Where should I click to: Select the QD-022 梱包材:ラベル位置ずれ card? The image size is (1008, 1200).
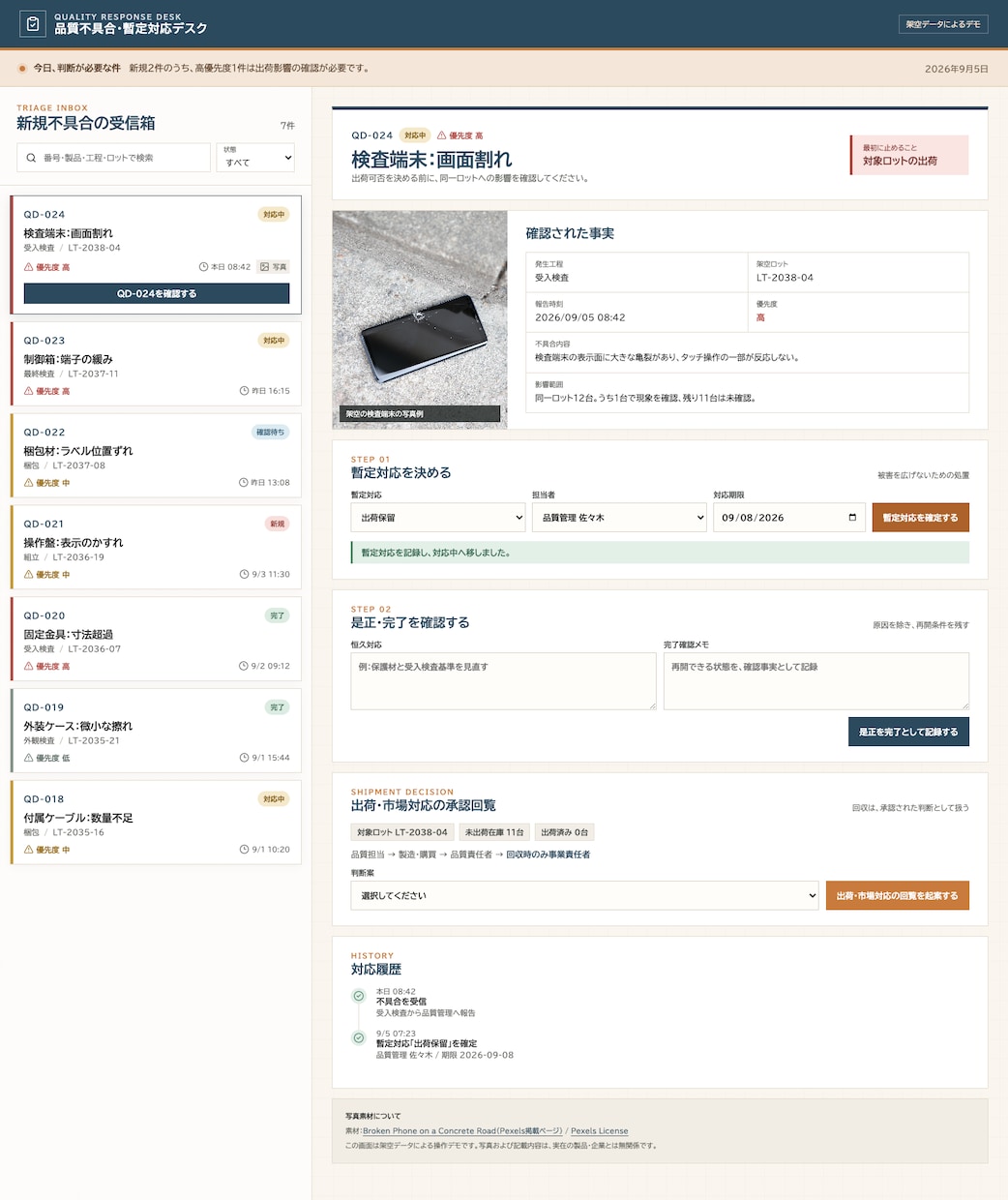click(156, 456)
